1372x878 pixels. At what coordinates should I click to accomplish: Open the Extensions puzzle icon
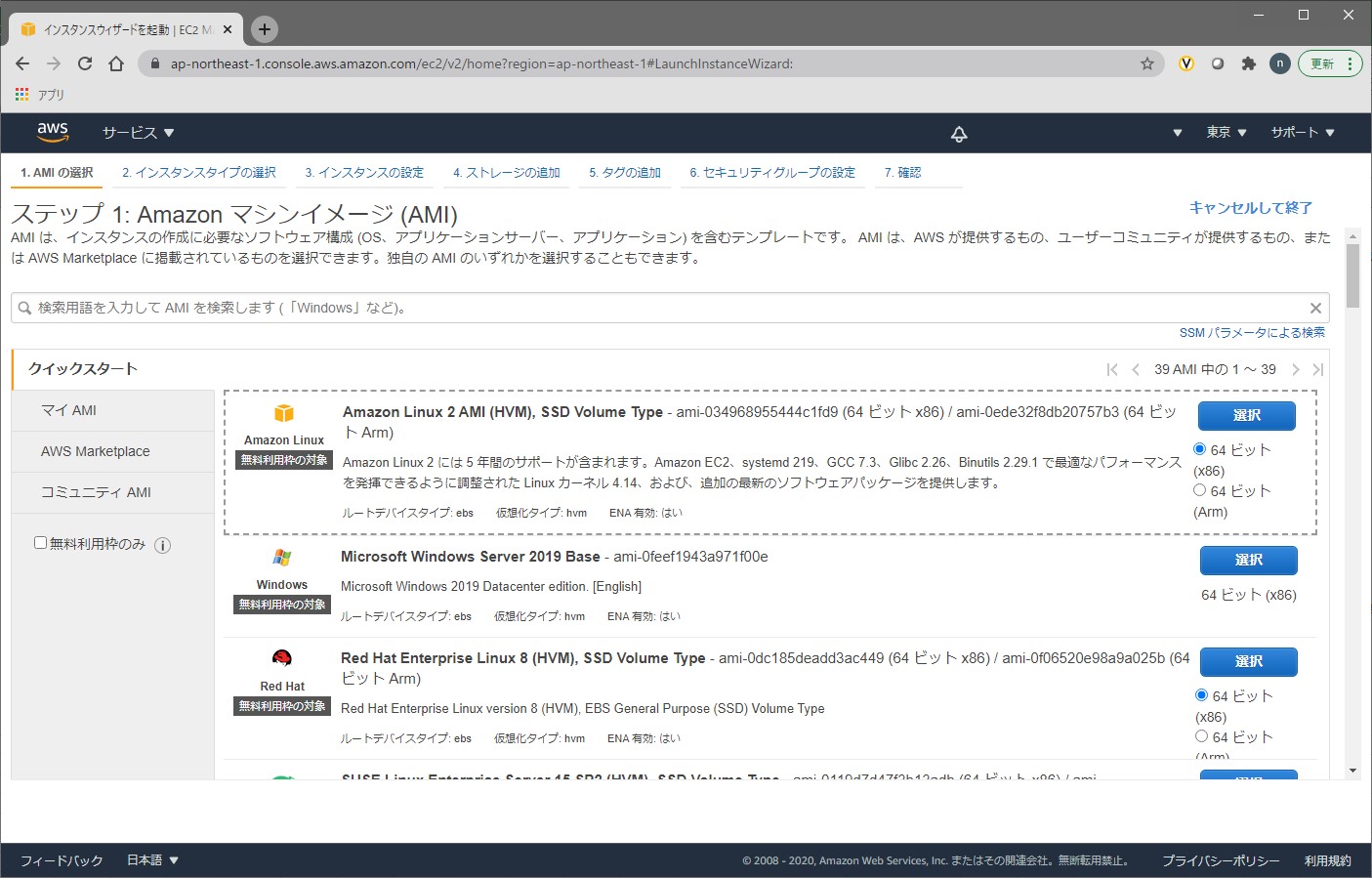[x=1248, y=63]
